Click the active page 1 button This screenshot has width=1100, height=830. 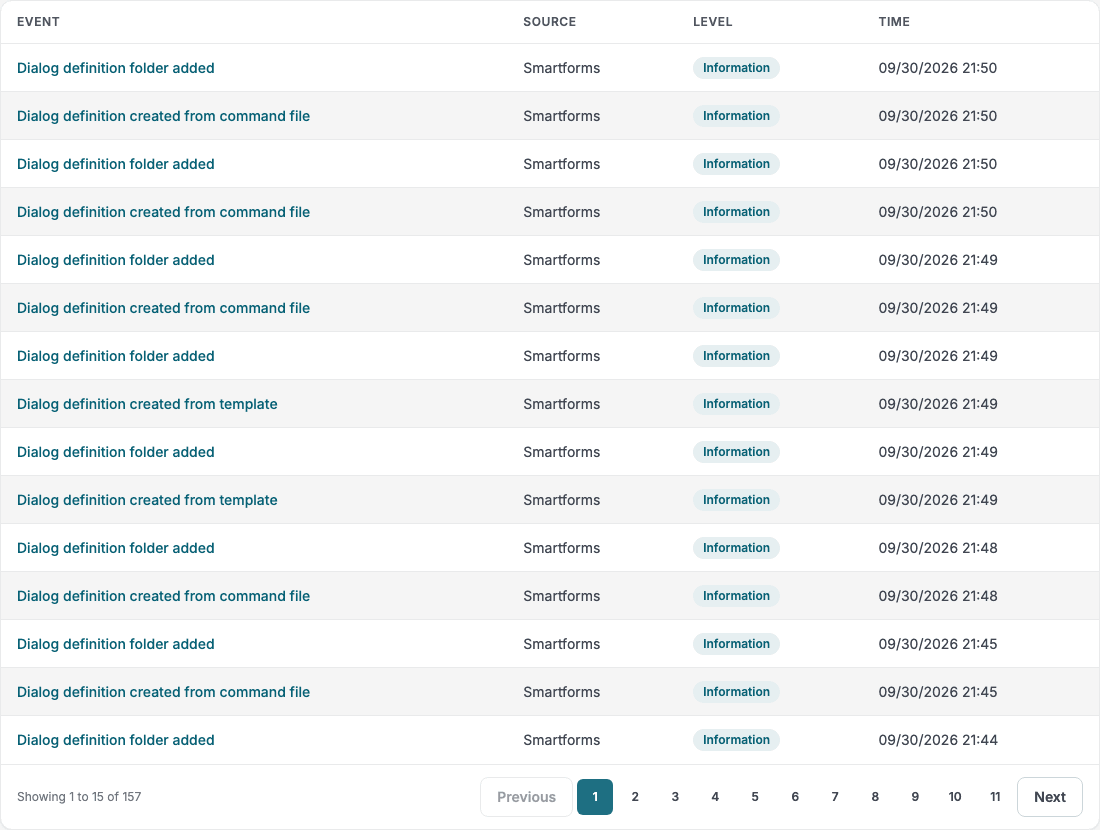pos(595,796)
